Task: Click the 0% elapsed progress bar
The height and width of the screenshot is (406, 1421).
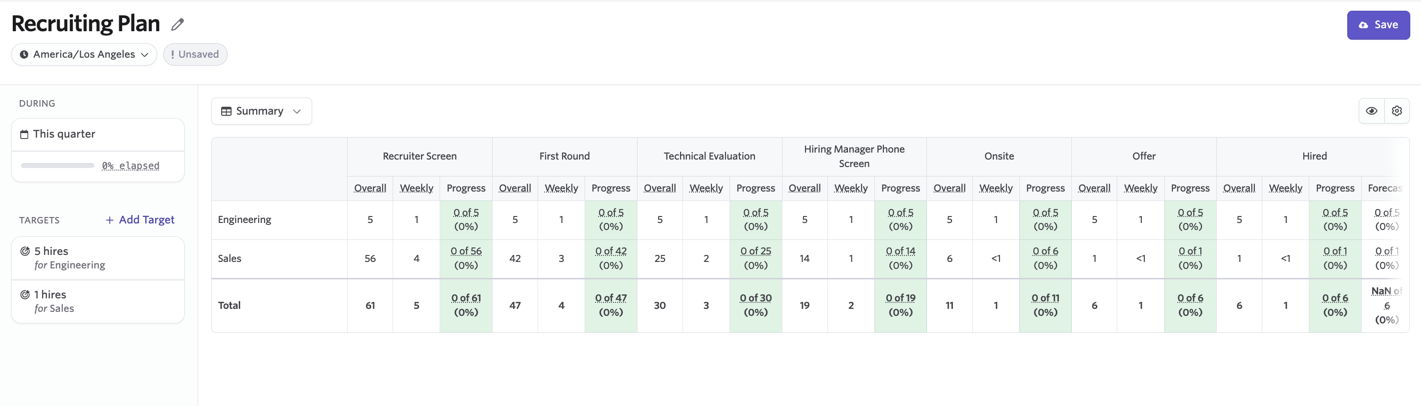Action: [x=58, y=166]
